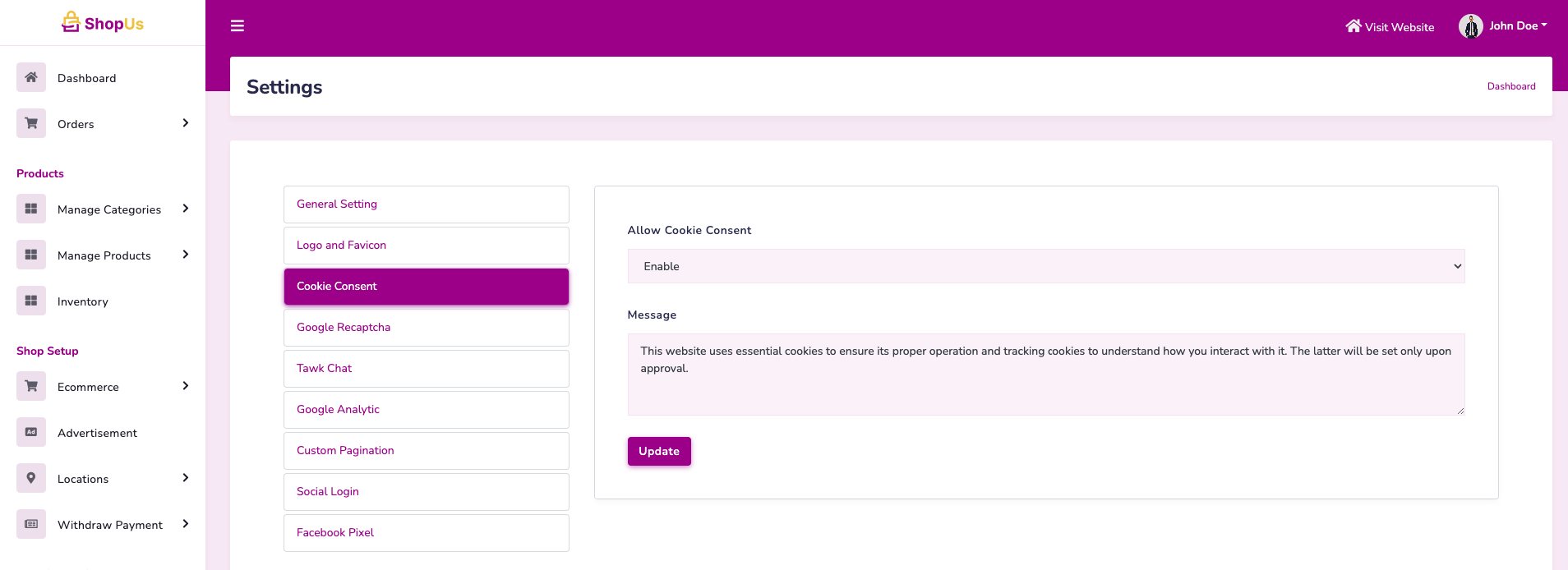Screen dimensions: 1568x570
Task: Click John Doe's profile avatar
Action: coord(1470,26)
